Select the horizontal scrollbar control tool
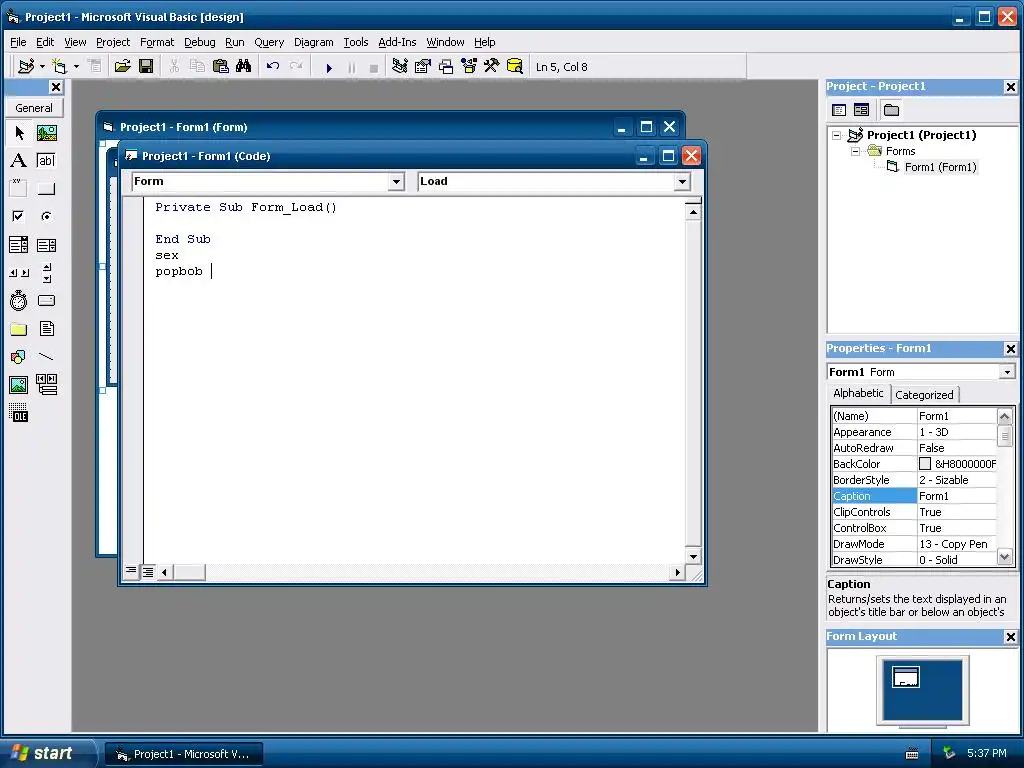The image size is (1024, 768). coord(19,273)
